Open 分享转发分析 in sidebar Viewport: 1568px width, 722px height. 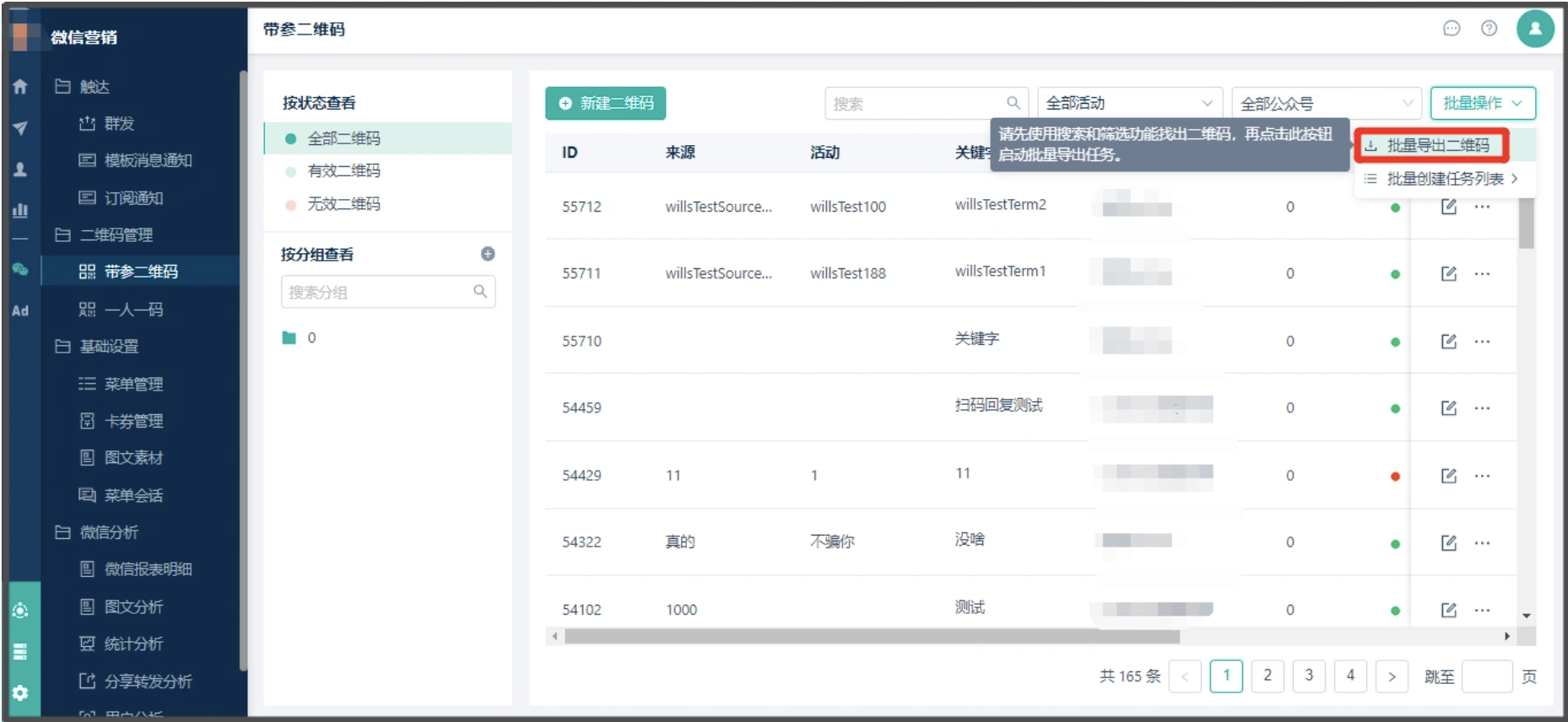[x=135, y=682]
